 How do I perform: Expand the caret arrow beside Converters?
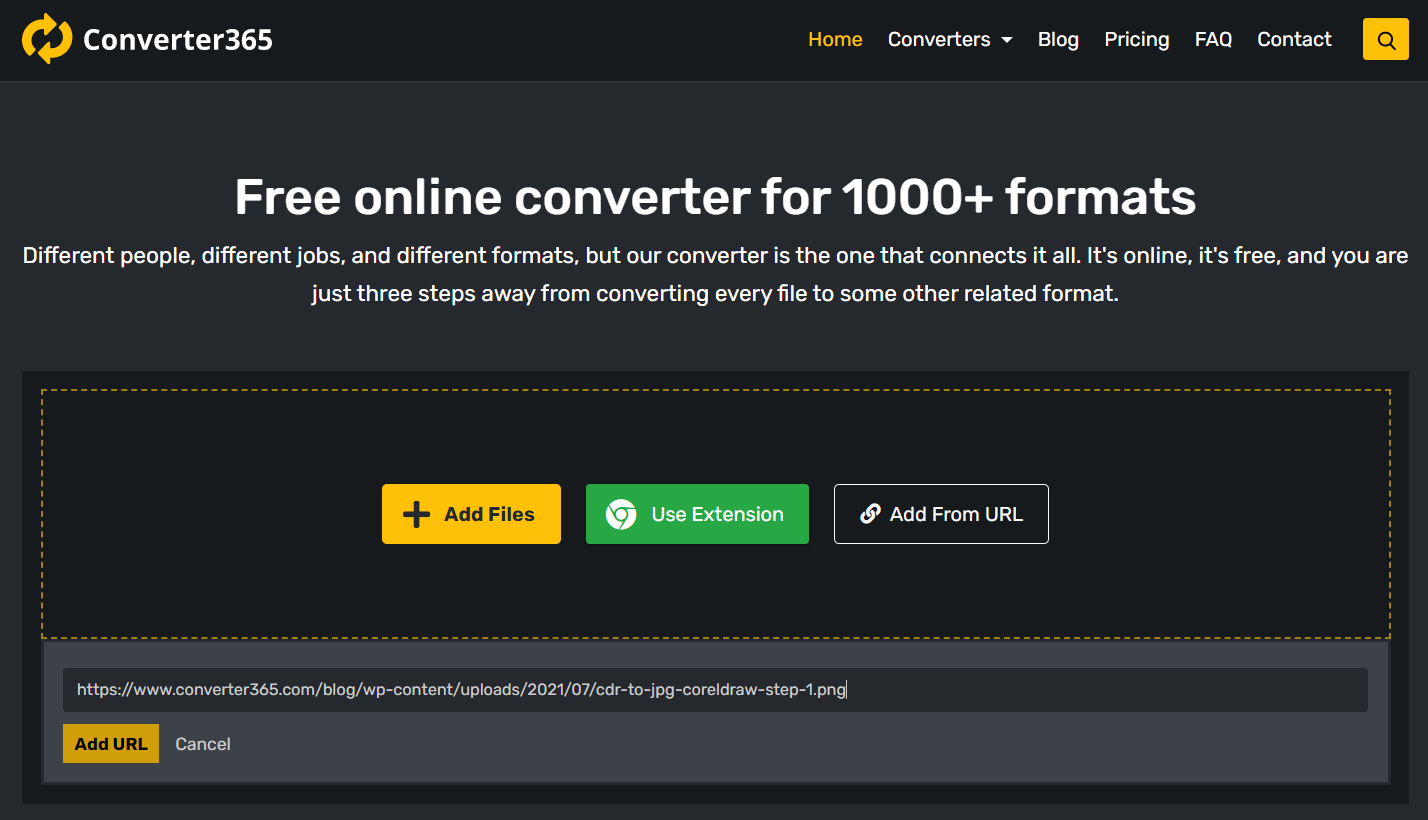1007,40
